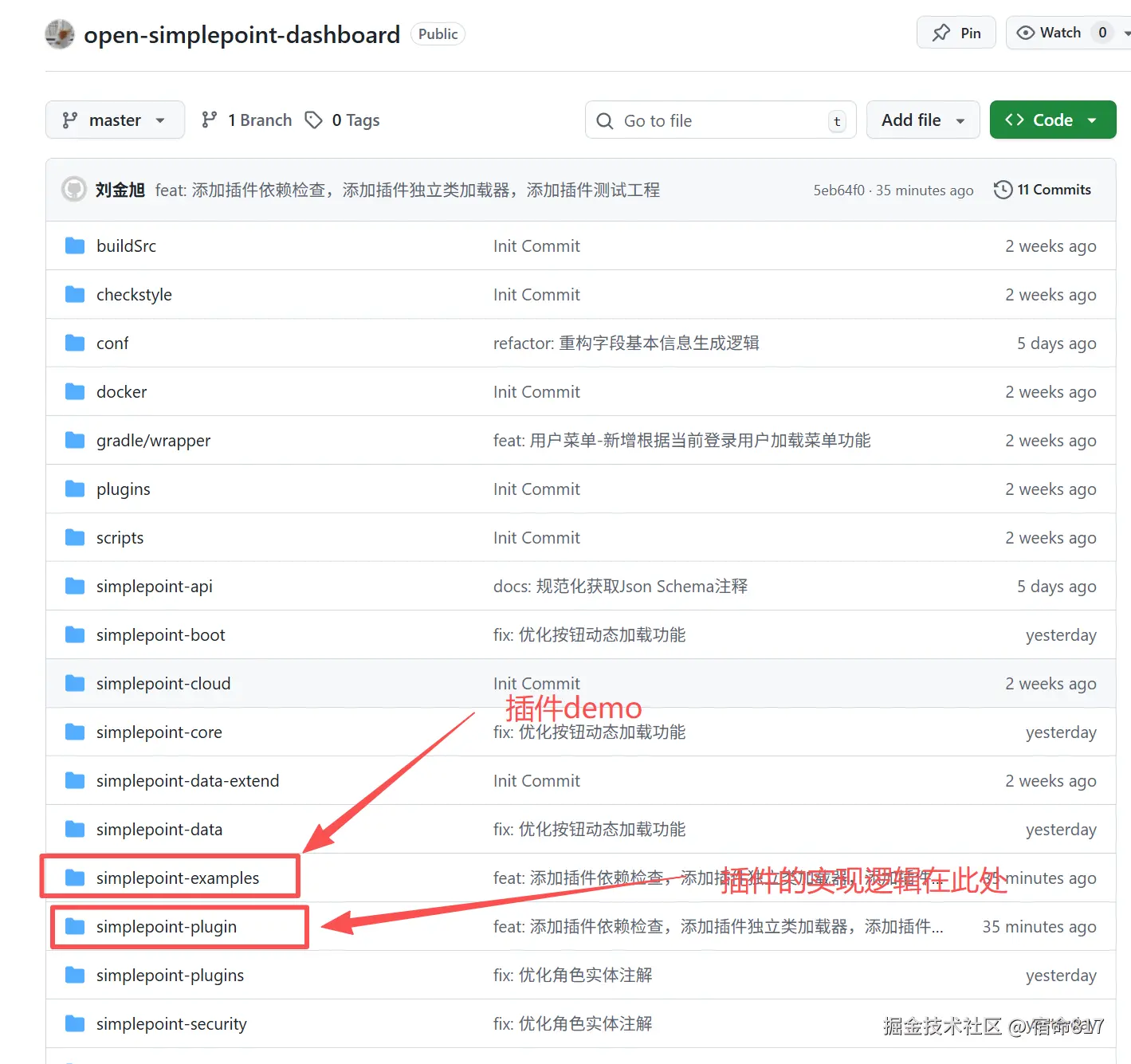Open the green Code dropdown
Viewport: 1131px width, 1064px height.
click(x=1053, y=120)
